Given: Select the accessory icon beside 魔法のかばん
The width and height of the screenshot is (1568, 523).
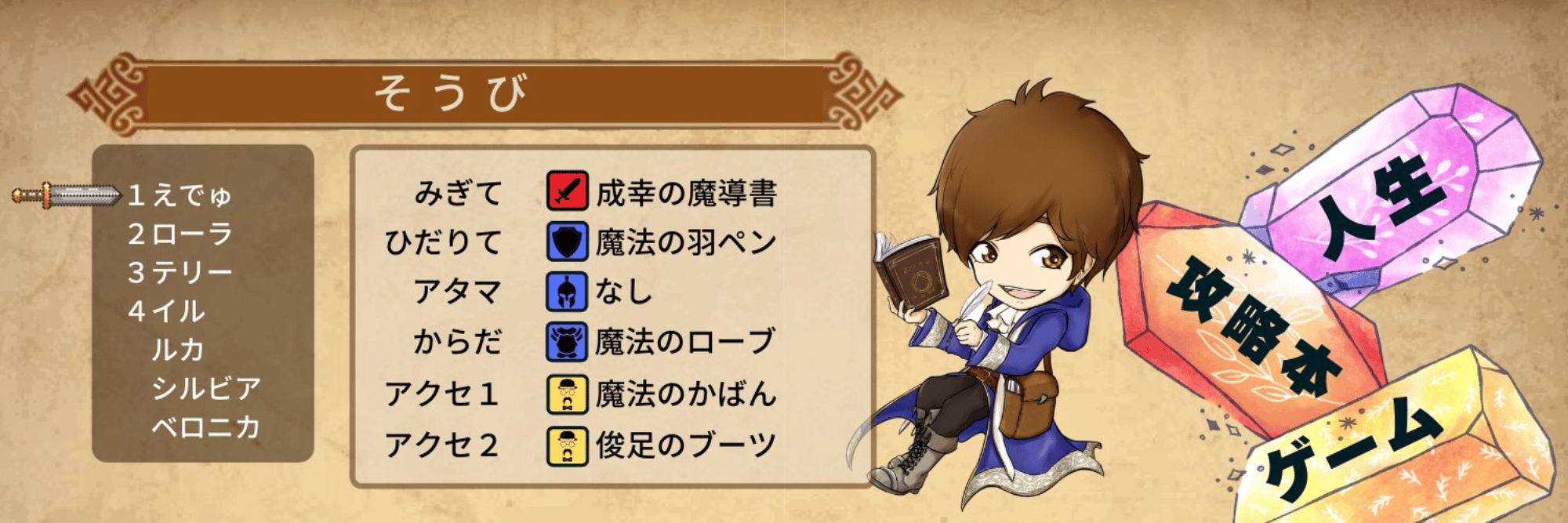Looking at the screenshot, I should point(567,394).
